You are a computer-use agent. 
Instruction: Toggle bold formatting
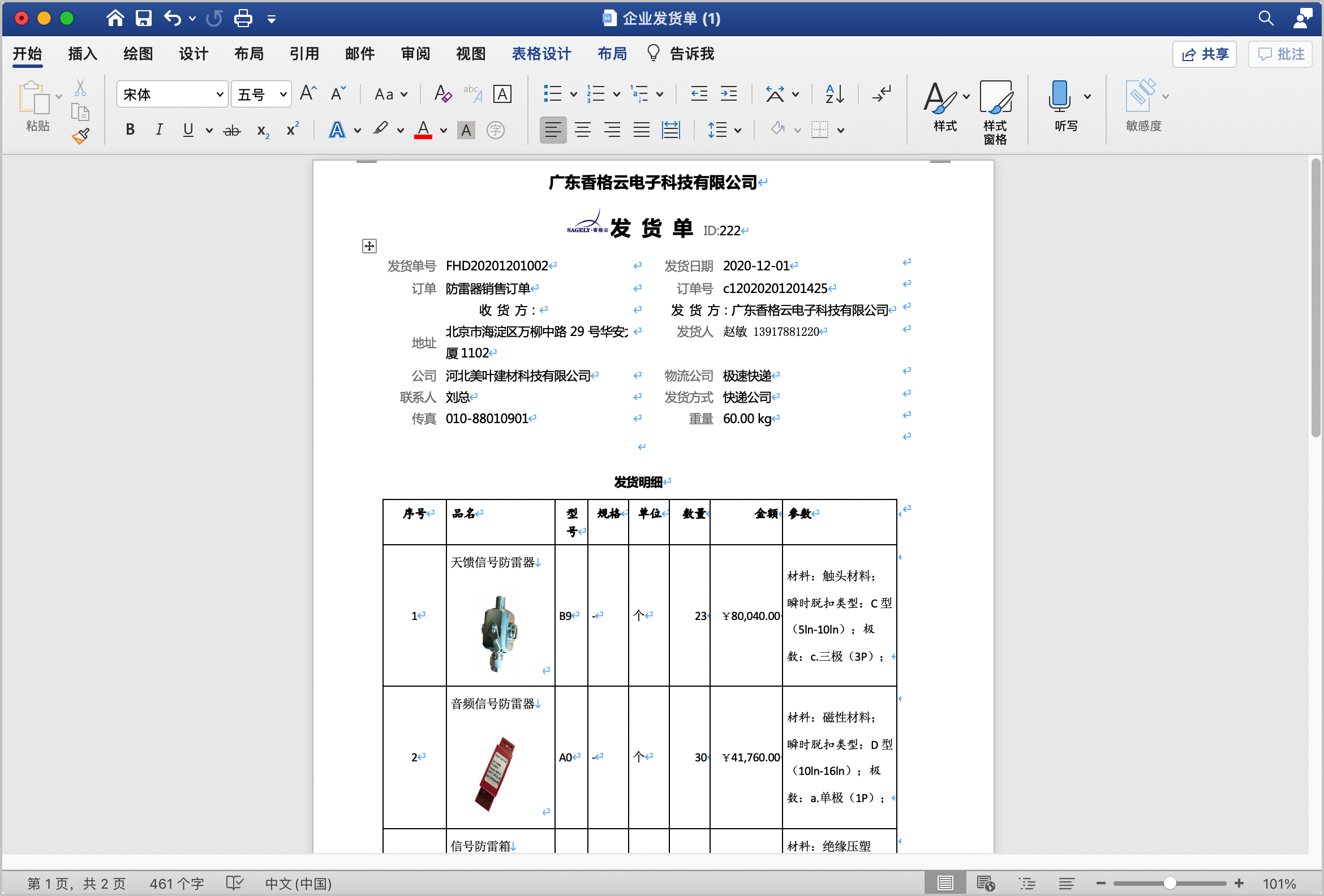[x=130, y=130]
